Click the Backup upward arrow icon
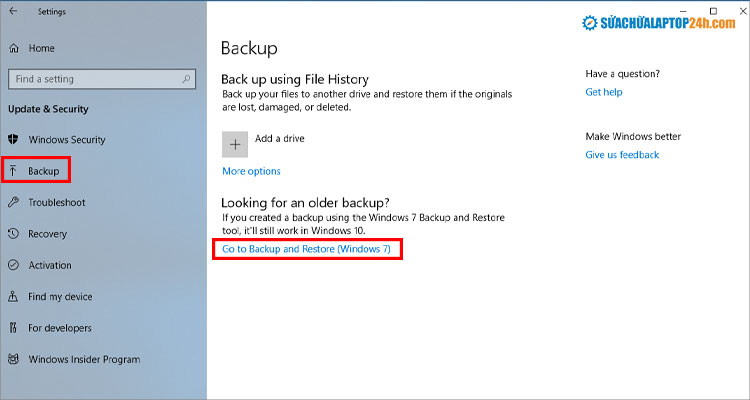The width and height of the screenshot is (750, 400). click(x=13, y=171)
